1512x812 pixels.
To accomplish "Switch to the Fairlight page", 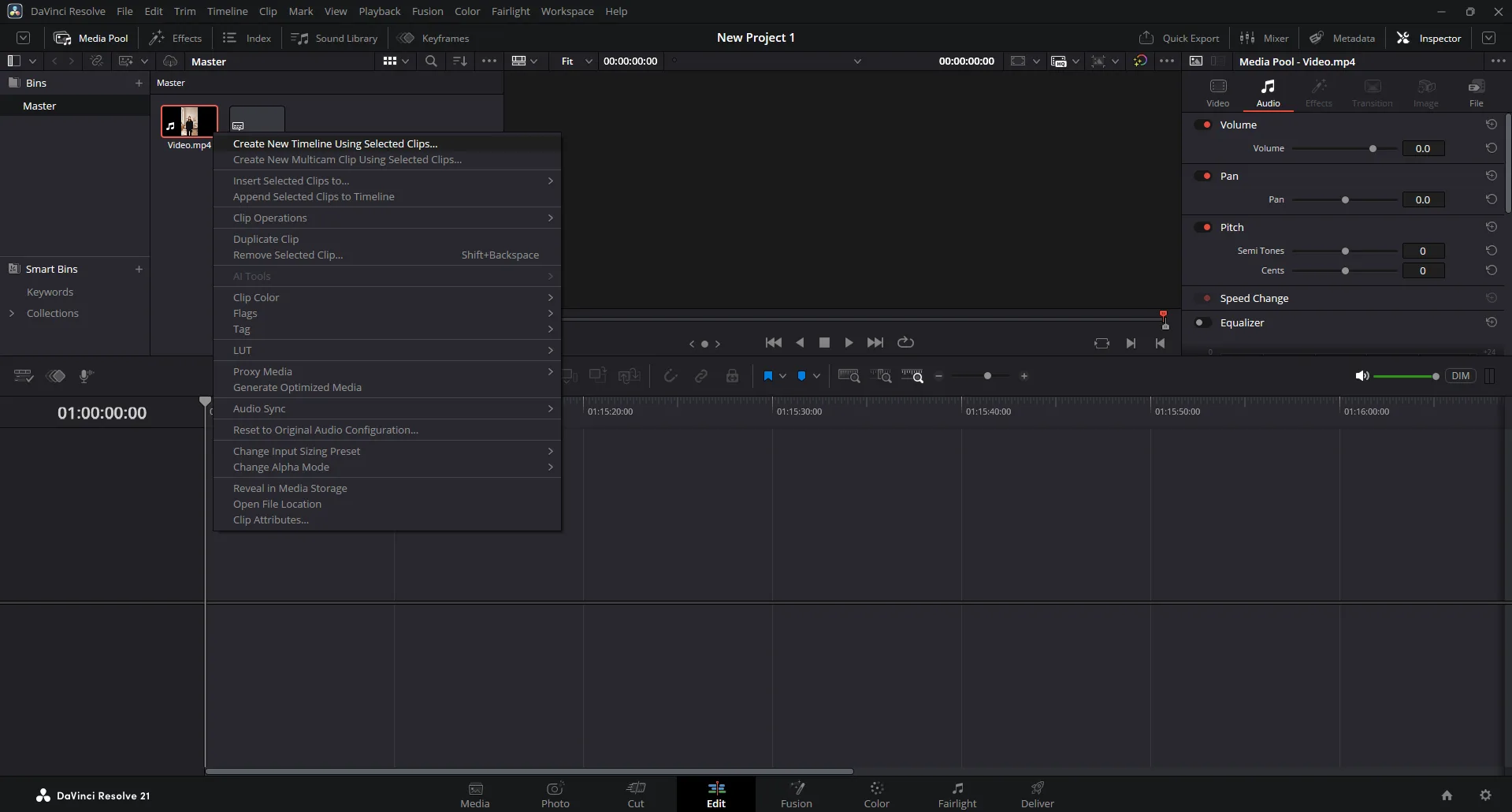I will (x=957, y=795).
